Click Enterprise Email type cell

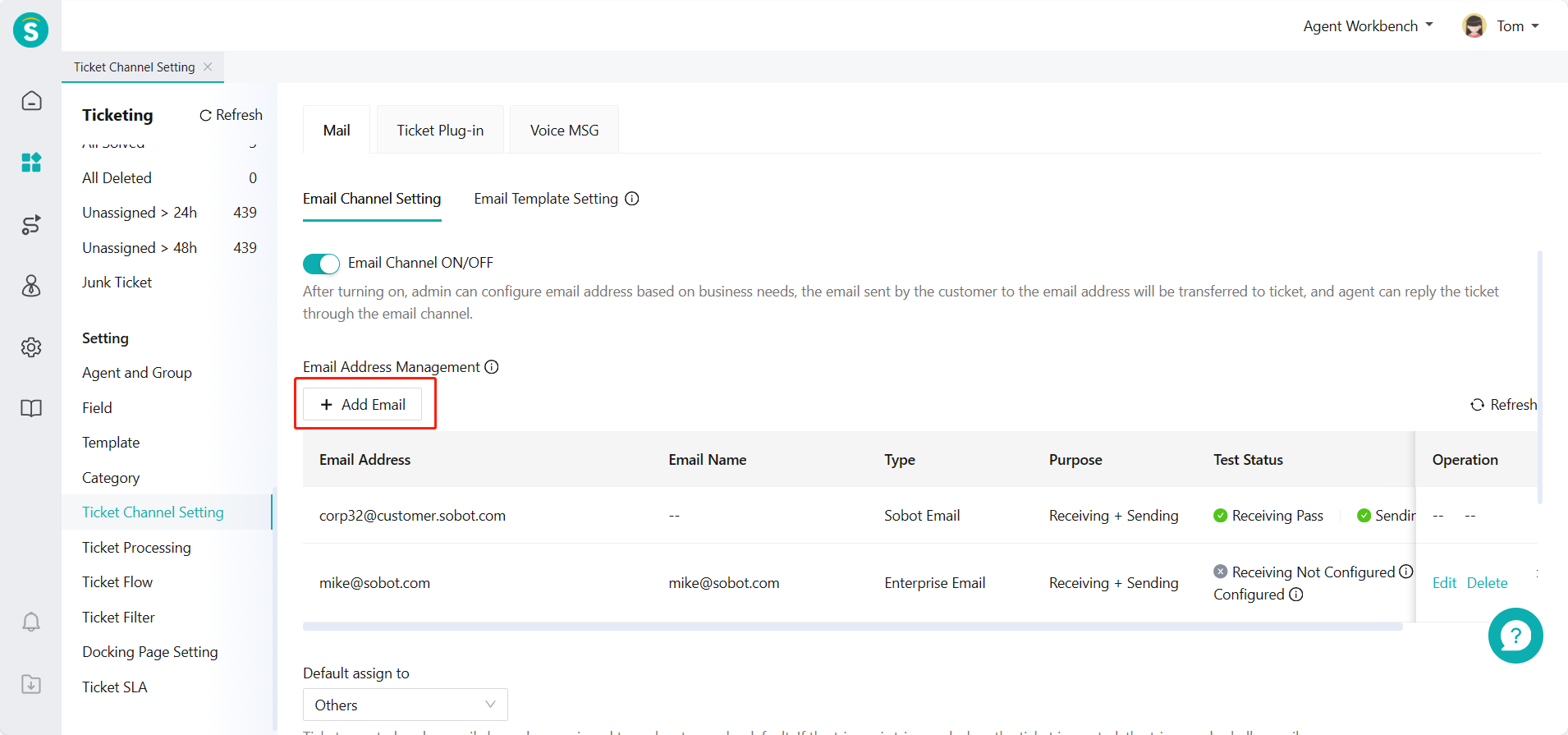click(x=934, y=583)
